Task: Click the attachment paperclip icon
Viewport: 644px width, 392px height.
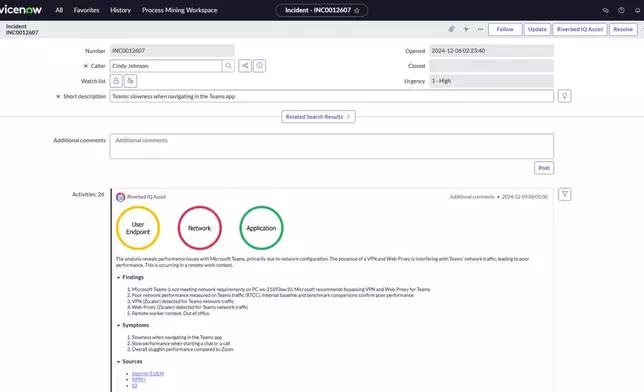Action: point(451,29)
